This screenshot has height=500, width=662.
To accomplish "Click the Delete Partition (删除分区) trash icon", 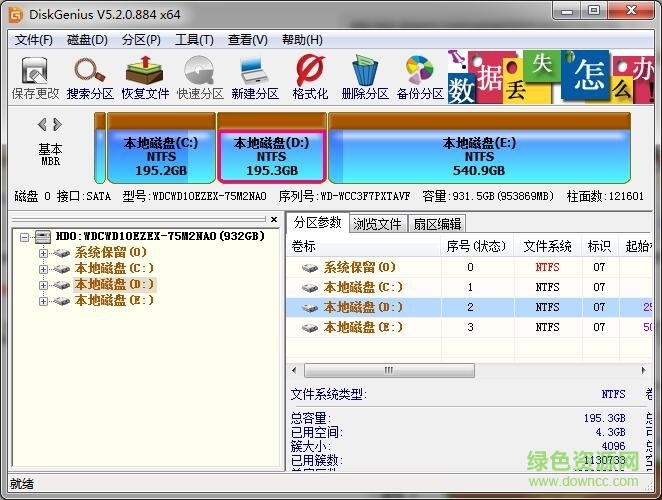I will [x=364, y=78].
